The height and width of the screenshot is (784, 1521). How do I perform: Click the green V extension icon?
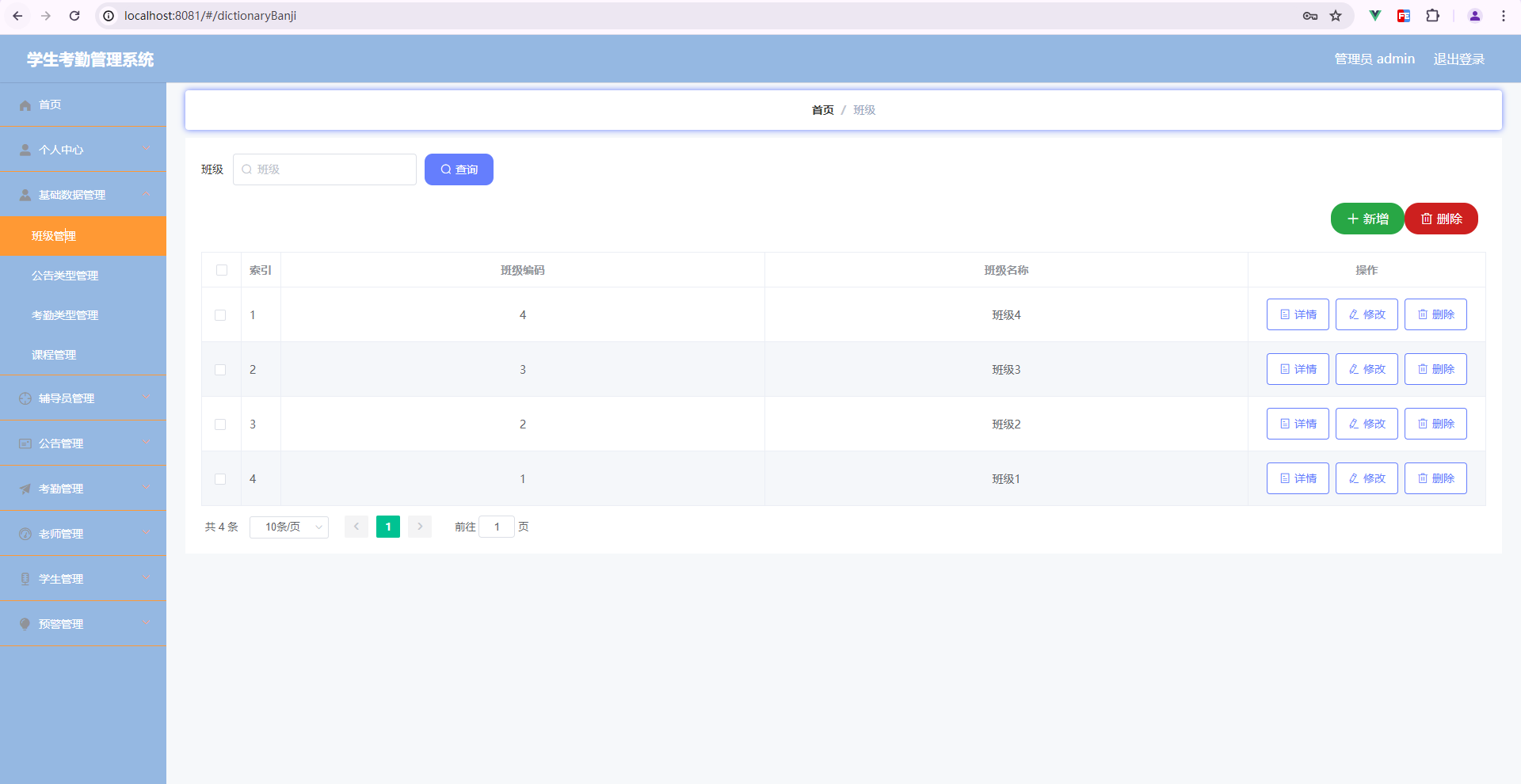tap(1375, 16)
